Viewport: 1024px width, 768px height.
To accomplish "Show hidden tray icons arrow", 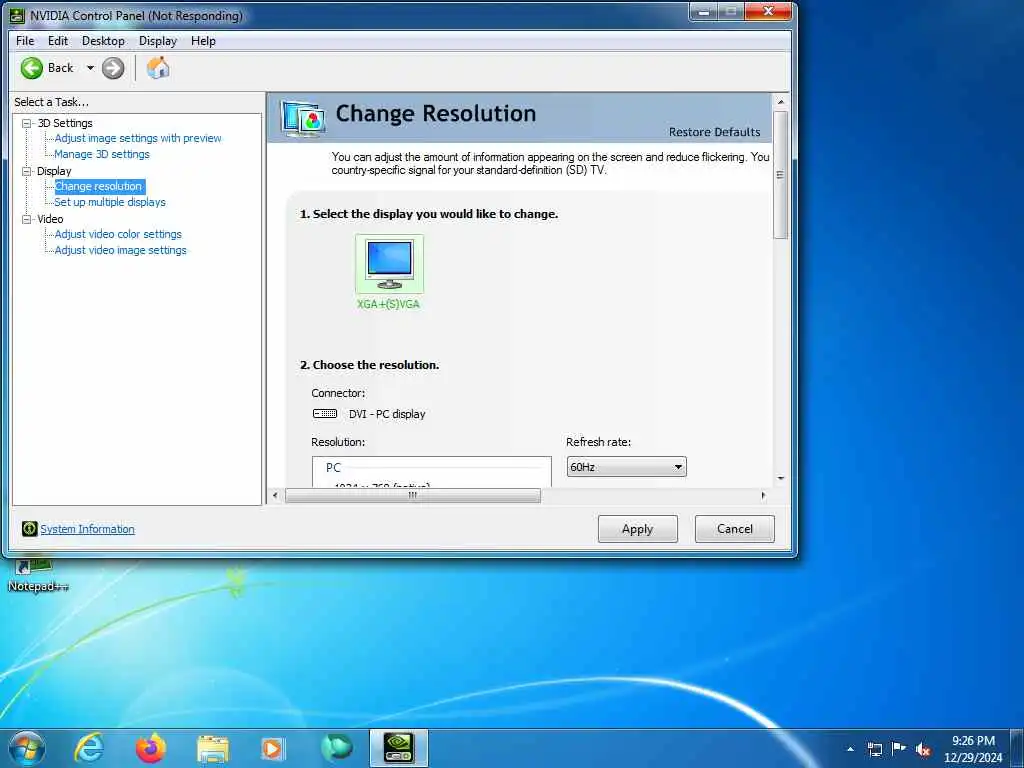I will tap(850, 749).
